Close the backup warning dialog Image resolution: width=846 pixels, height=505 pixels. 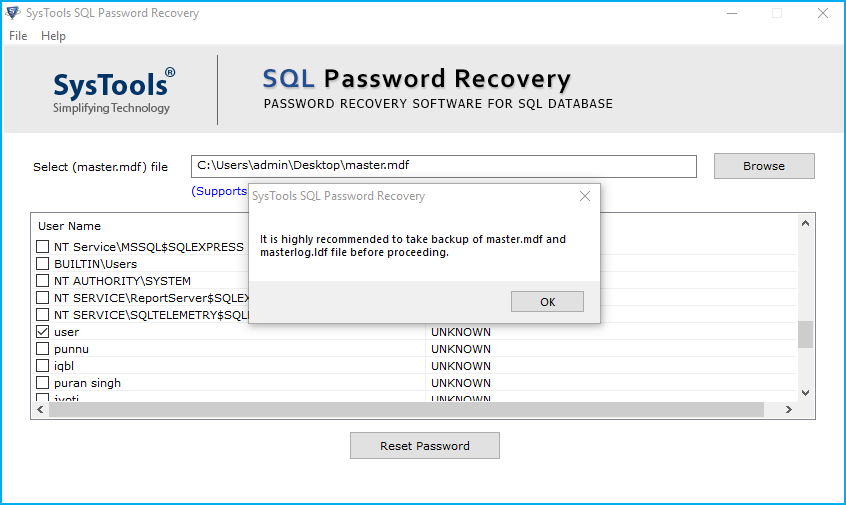coord(585,196)
